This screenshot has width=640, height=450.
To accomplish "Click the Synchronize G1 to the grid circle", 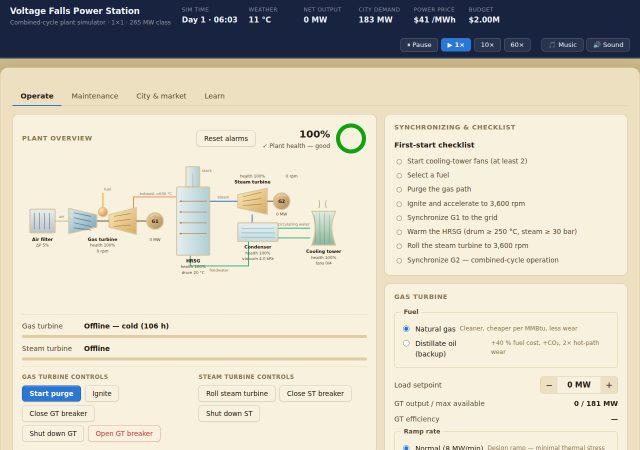I will coord(399,218).
